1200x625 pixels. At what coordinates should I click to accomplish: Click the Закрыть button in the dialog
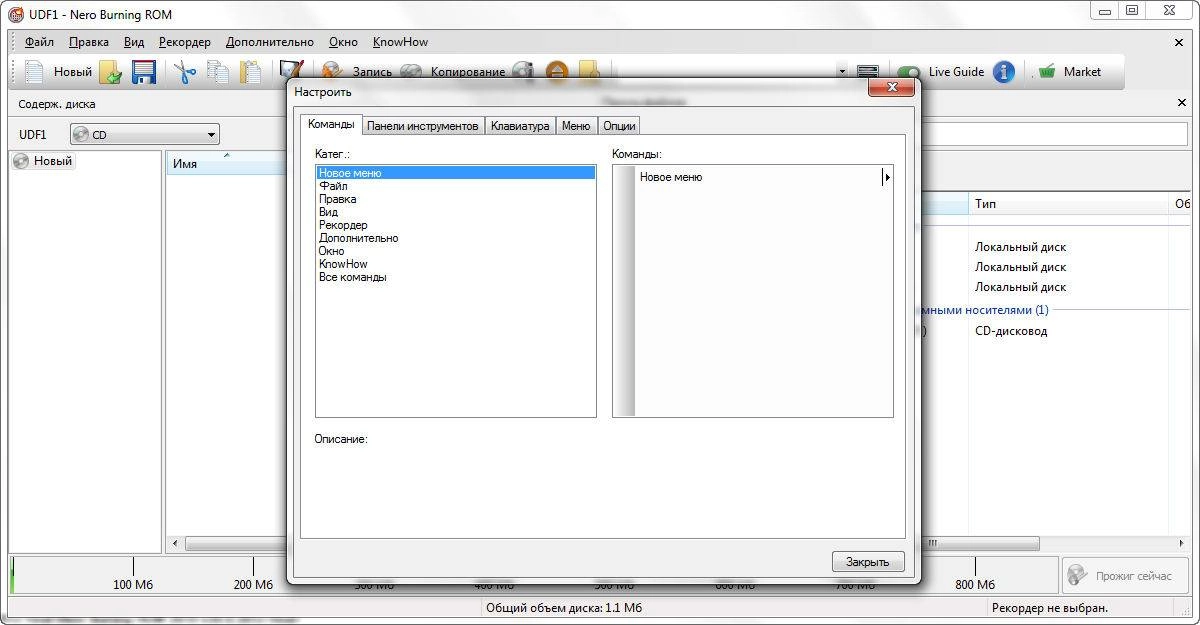click(867, 561)
